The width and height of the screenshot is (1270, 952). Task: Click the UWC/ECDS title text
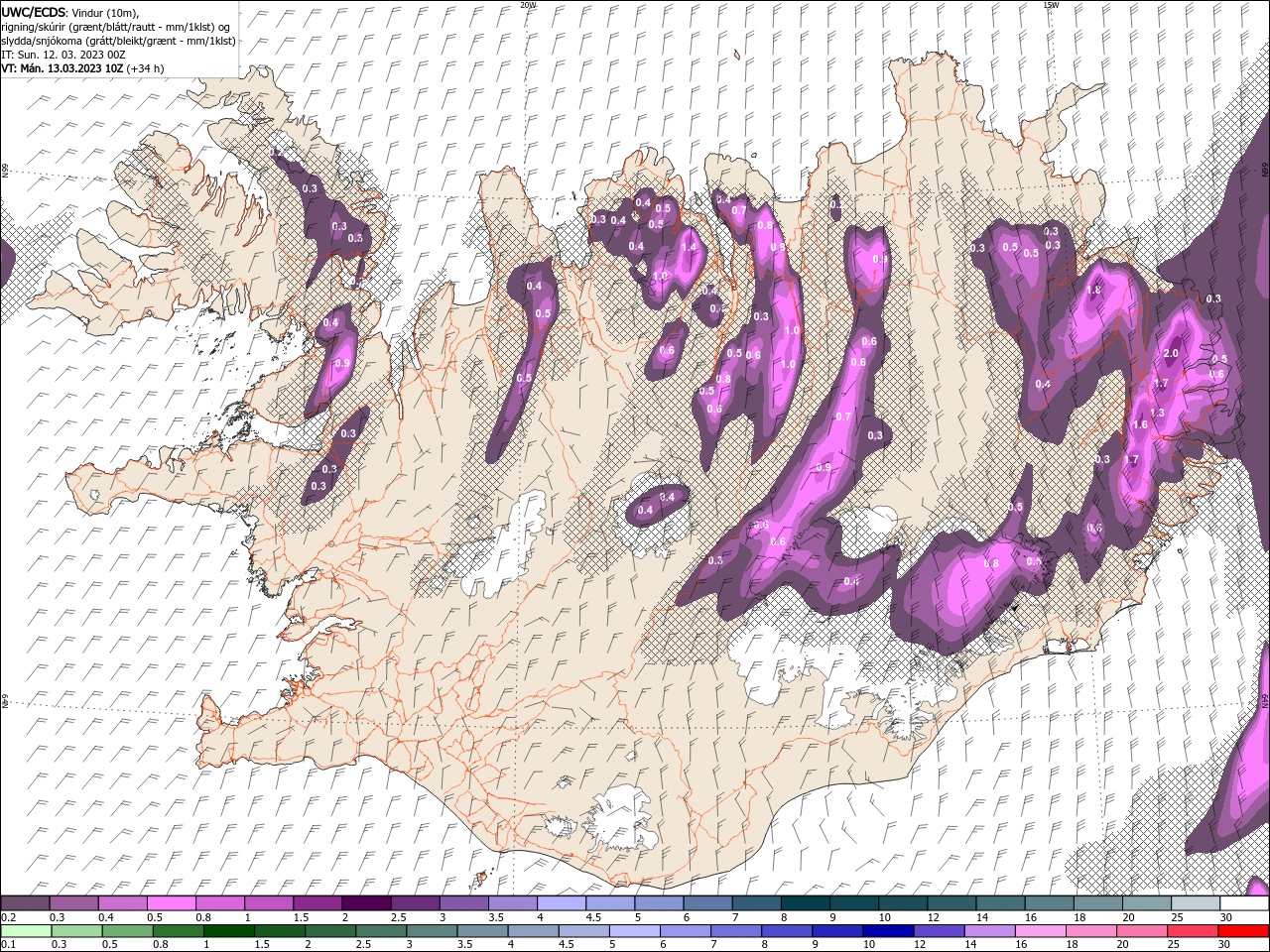coord(34,11)
